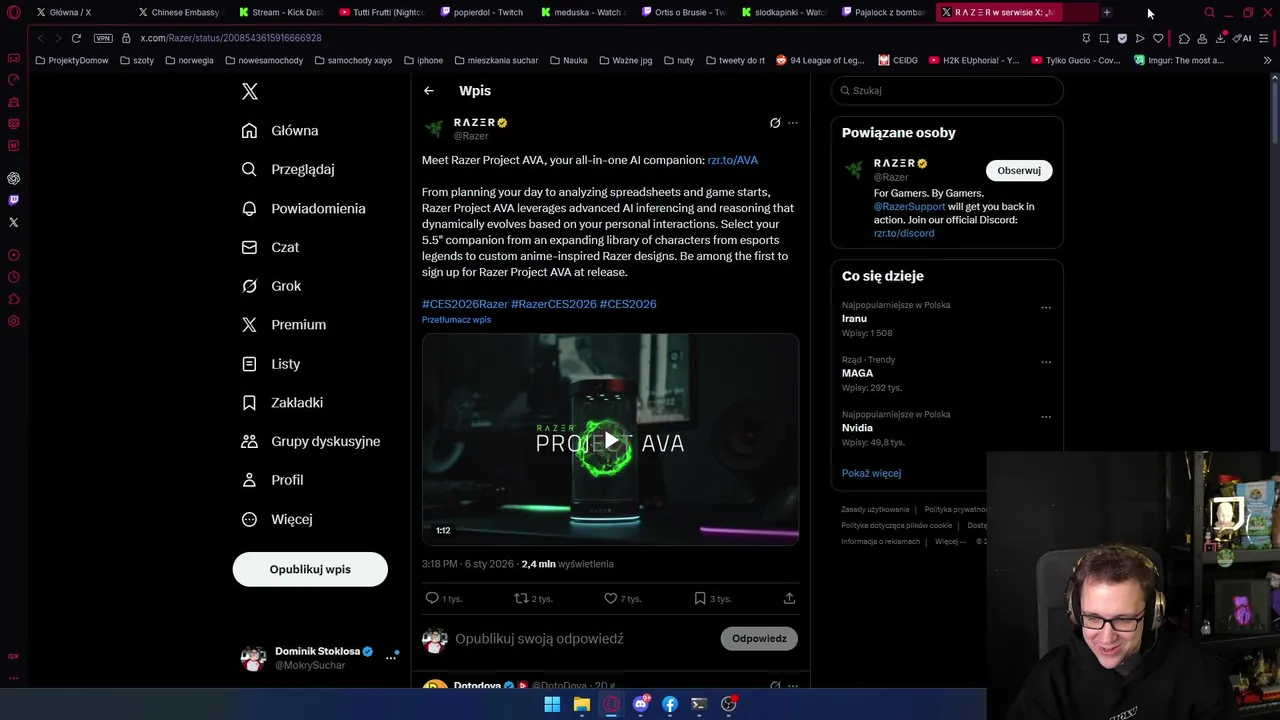Open Czat messages
This screenshot has width=1280, height=720.
click(x=270, y=247)
